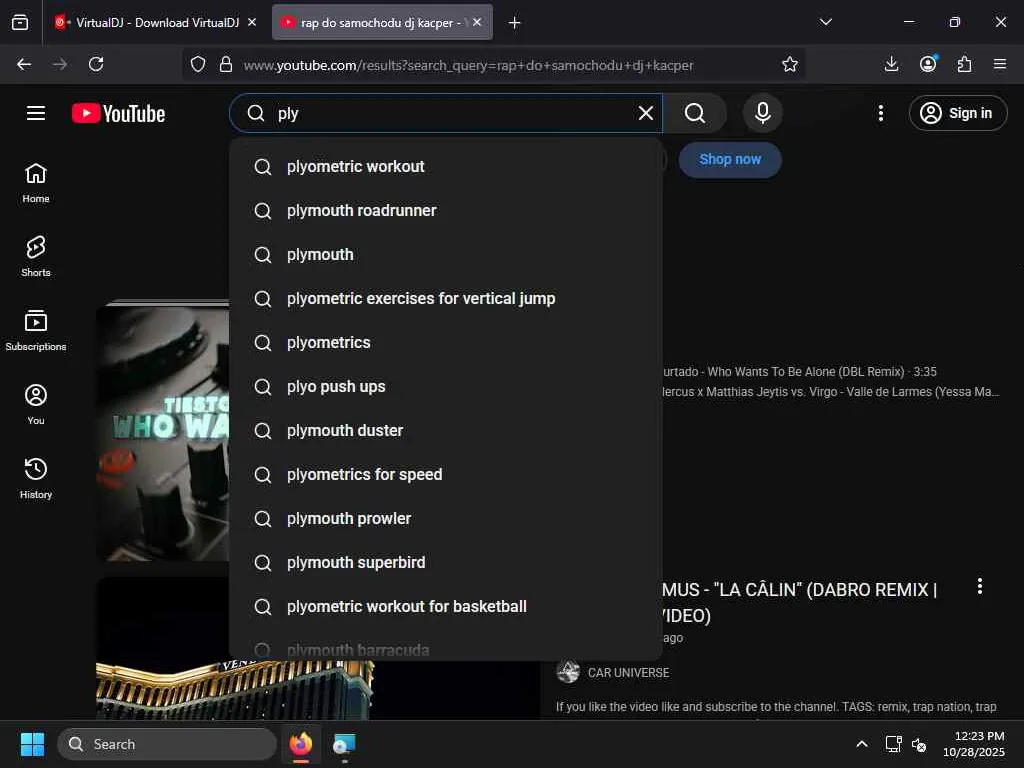Open Home in the YouTube sidebar
The image size is (1024, 768).
click(36, 183)
